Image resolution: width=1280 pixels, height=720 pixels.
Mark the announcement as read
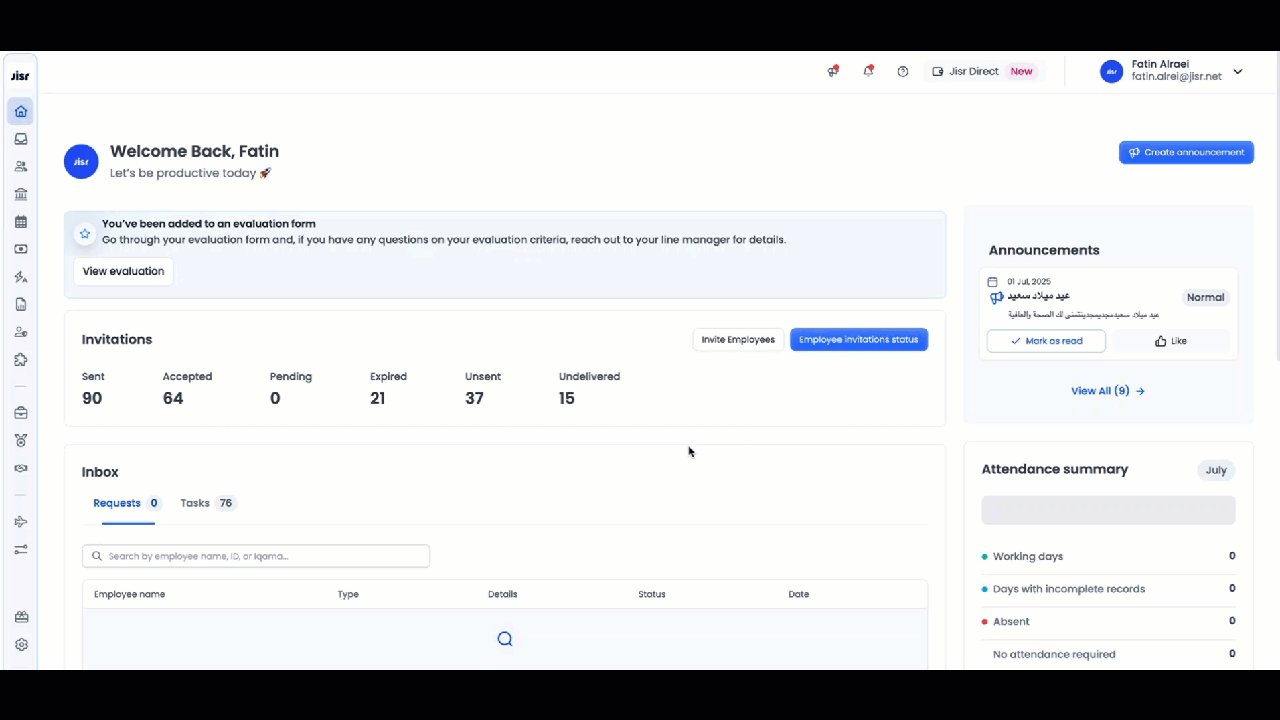[1046, 341]
